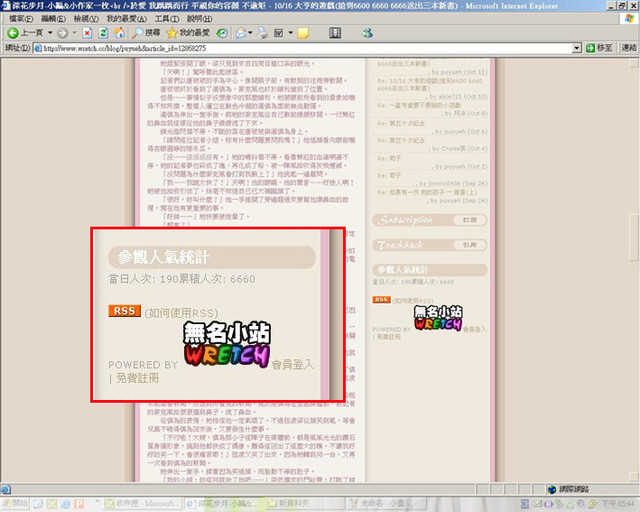640x512 pixels.
Task: Click 引用 in the Trackback bar
Action: [469, 245]
